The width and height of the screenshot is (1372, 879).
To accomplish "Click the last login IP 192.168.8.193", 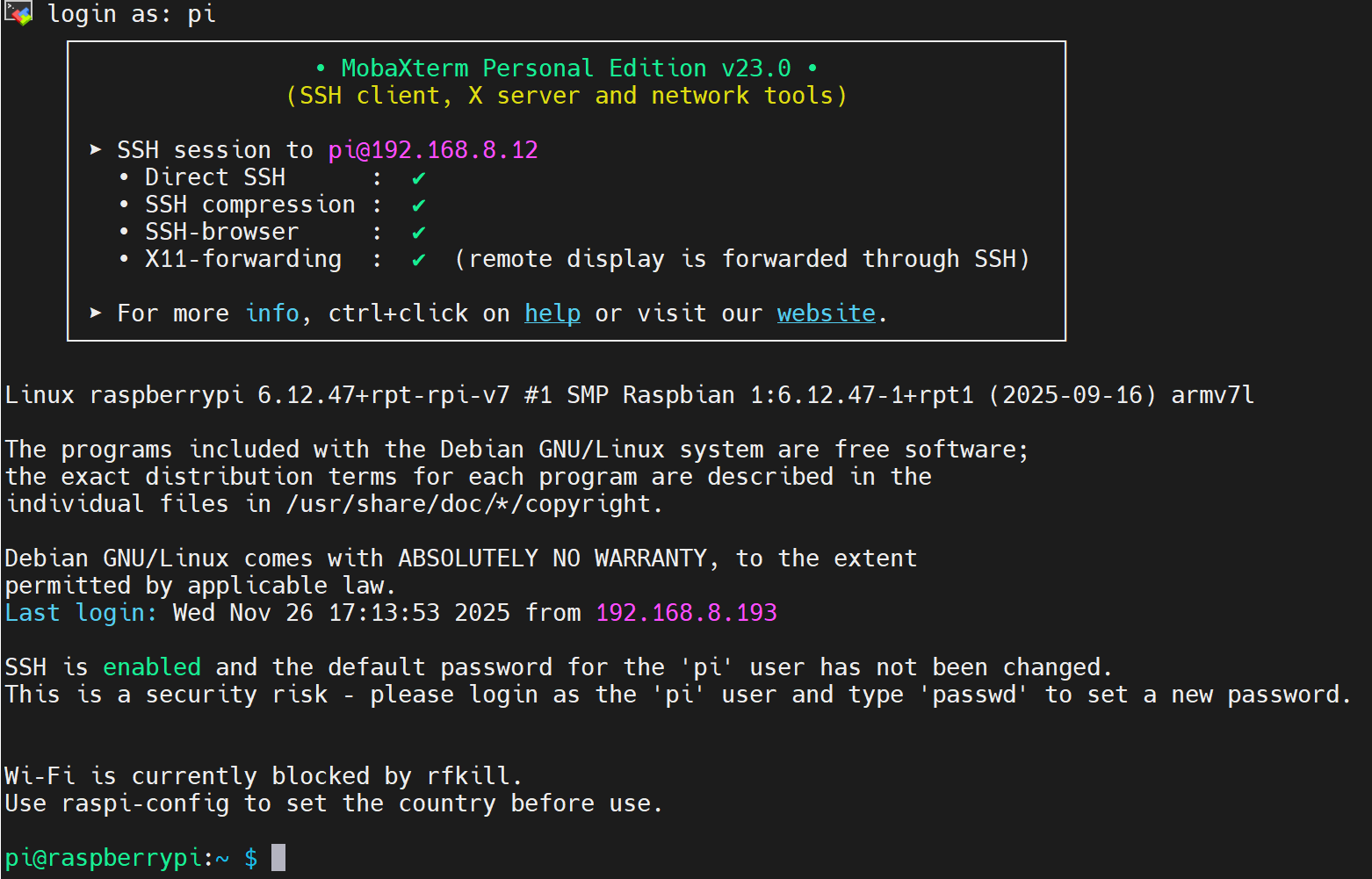I will click(686, 613).
